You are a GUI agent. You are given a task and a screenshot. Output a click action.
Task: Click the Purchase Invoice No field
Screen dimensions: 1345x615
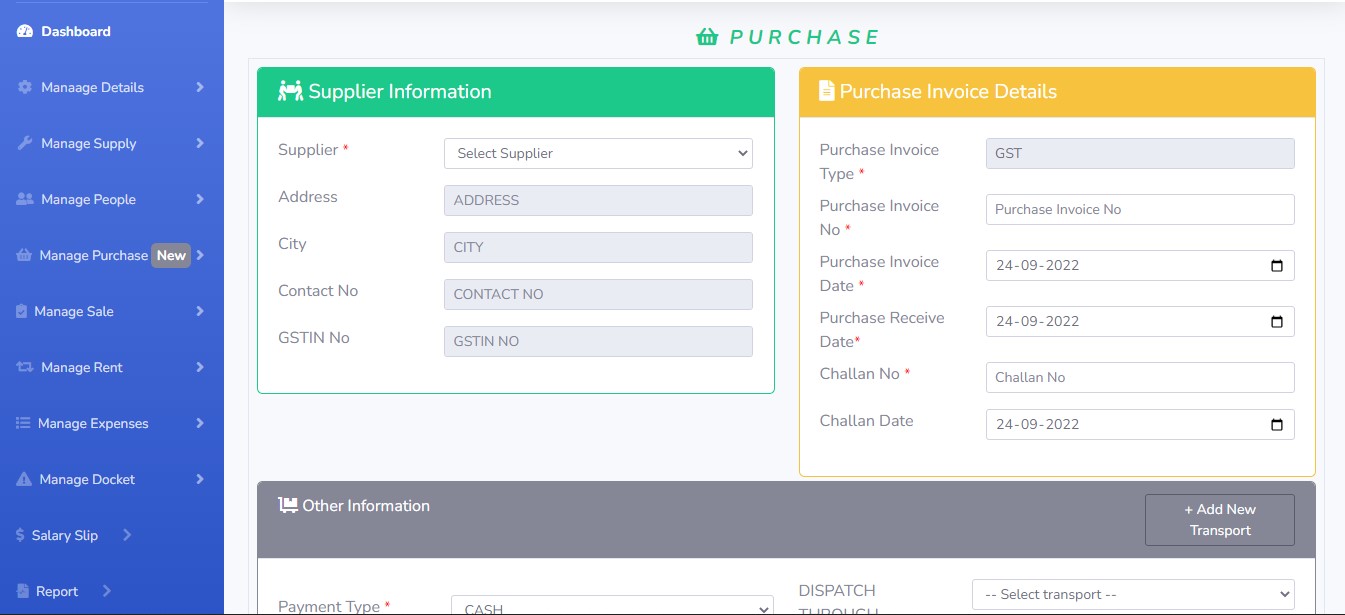tap(1139, 210)
